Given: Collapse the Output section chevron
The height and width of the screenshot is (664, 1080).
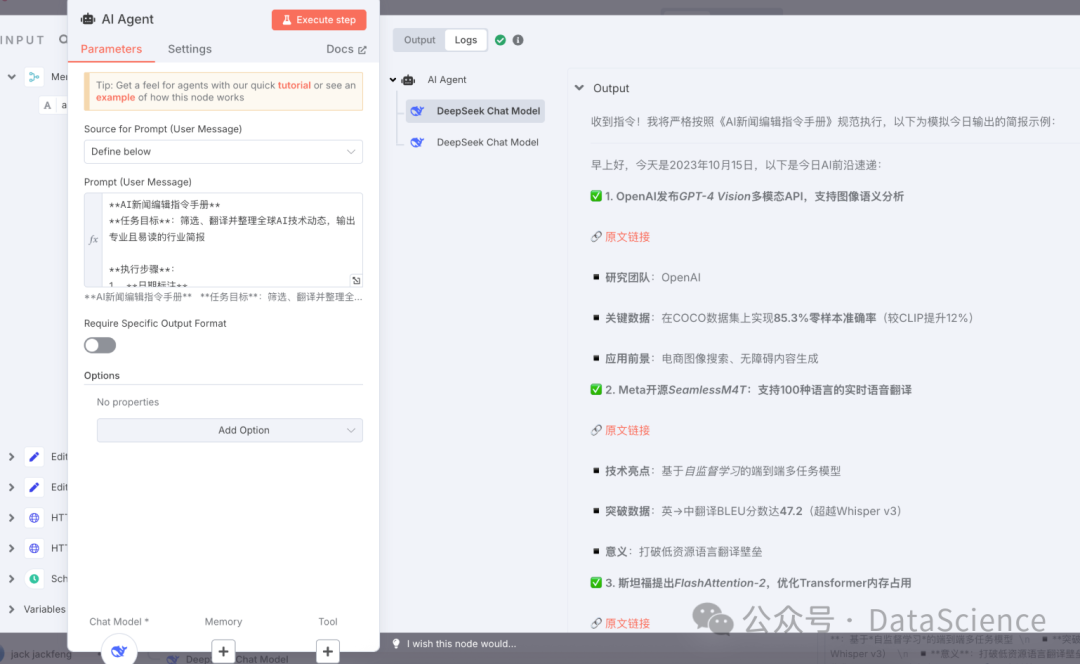Looking at the screenshot, I should tap(579, 88).
